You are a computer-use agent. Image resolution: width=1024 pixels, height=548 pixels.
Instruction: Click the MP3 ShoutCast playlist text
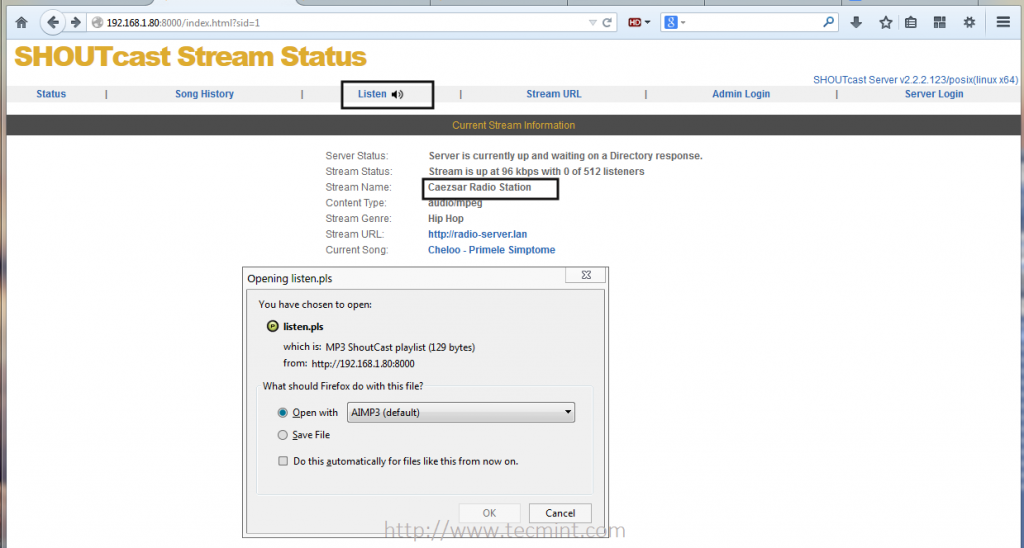(400, 347)
